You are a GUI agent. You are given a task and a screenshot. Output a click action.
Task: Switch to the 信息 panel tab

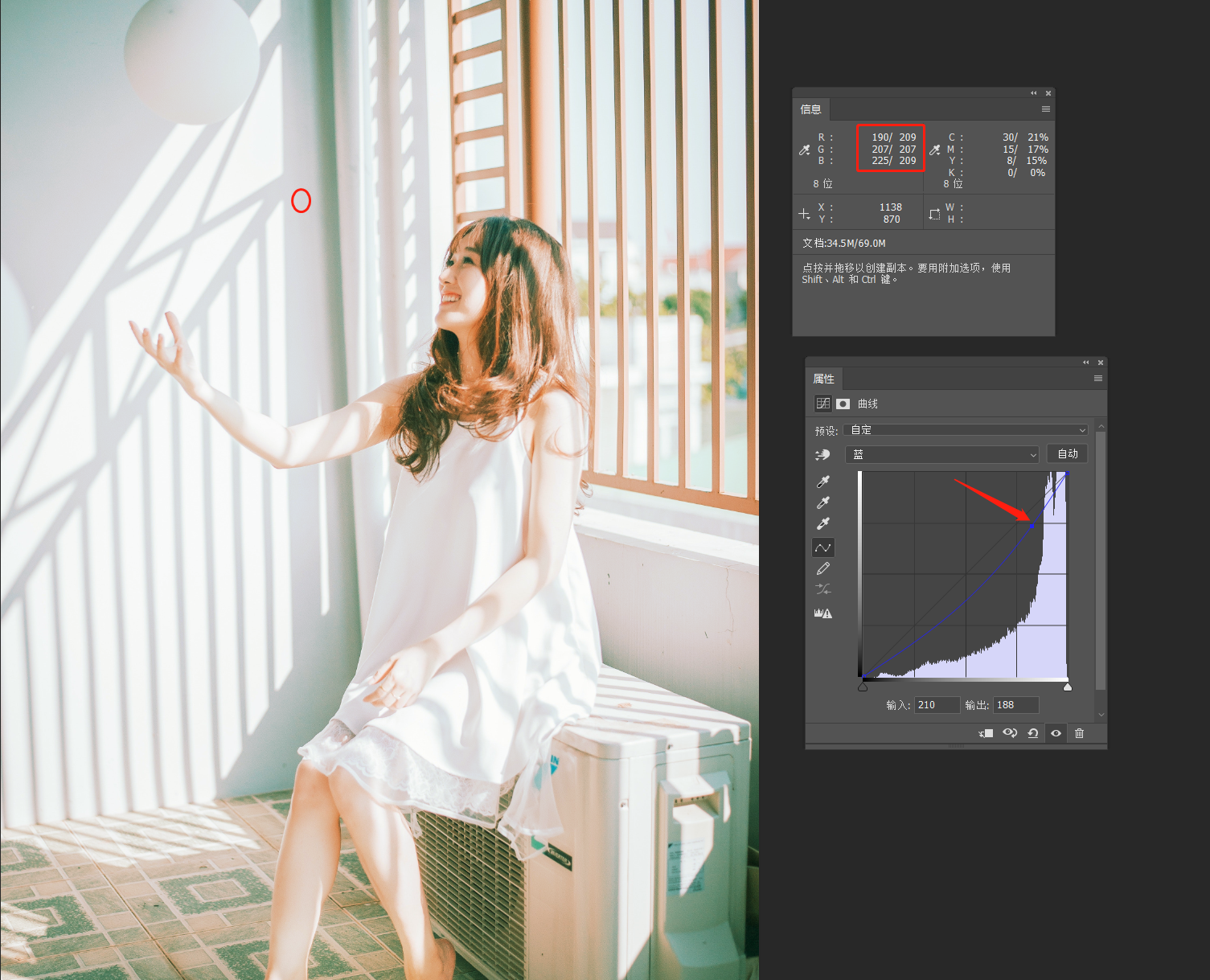810,109
